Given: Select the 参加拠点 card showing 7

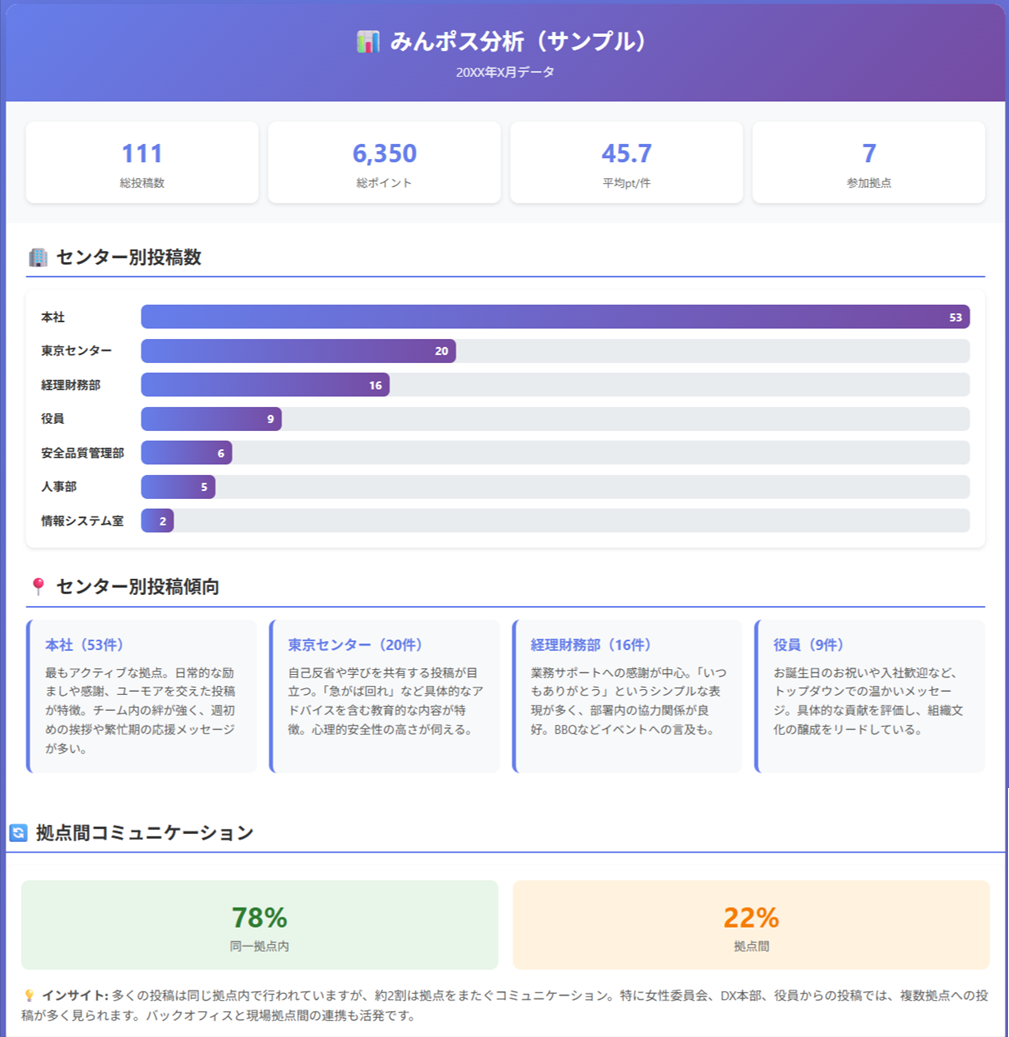Looking at the screenshot, I should click(x=867, y=161).
